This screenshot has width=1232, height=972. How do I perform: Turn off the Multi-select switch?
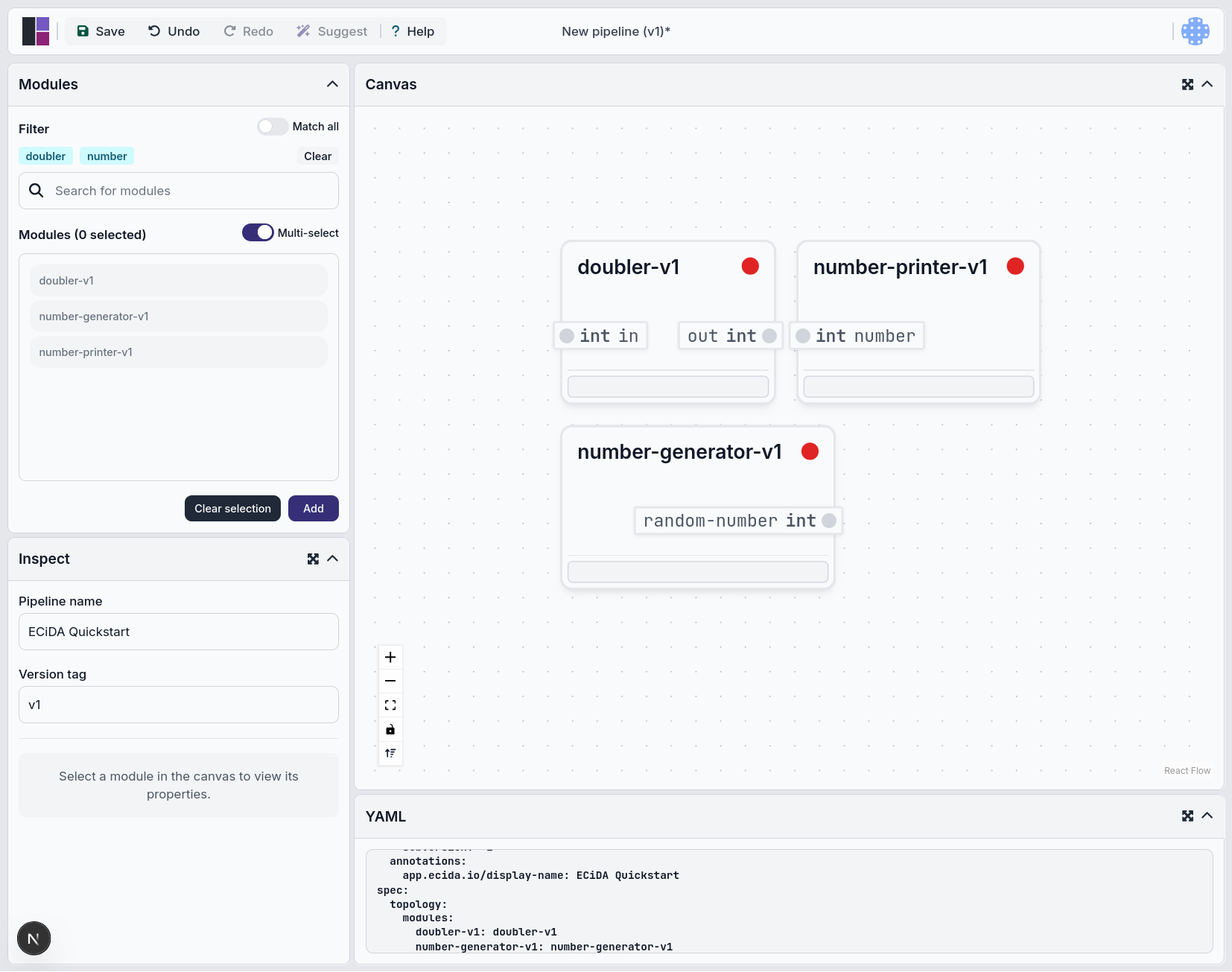[258, 232]
